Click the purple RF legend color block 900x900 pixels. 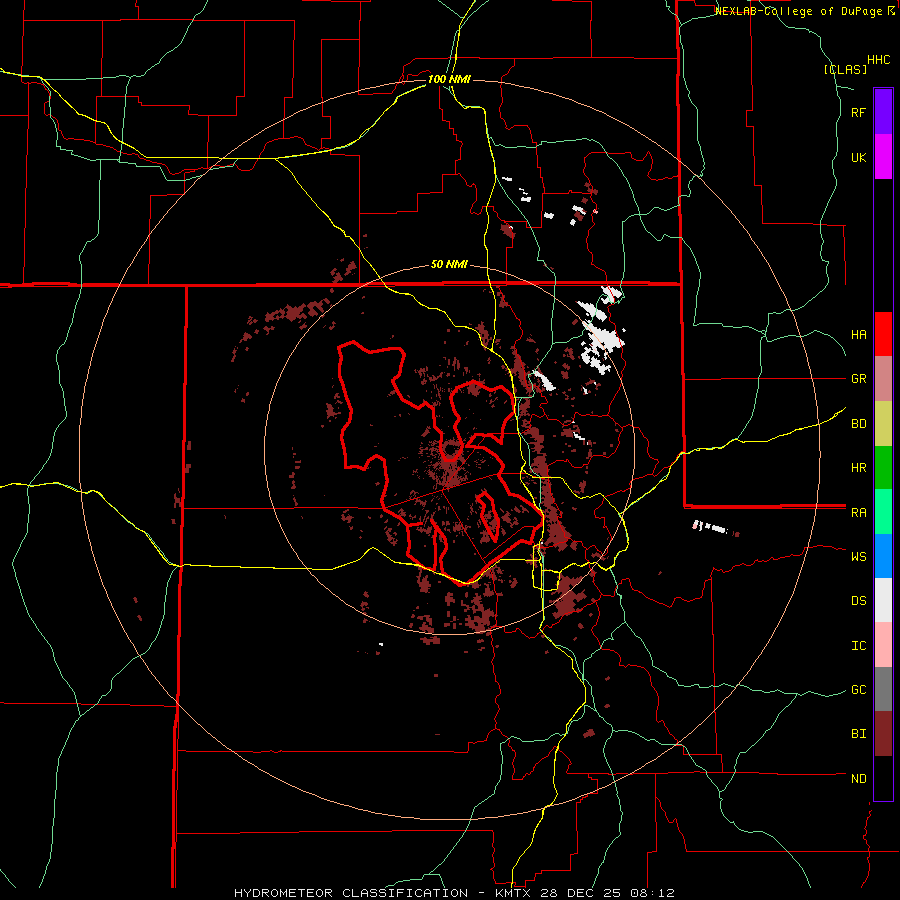tap(883, 112)
